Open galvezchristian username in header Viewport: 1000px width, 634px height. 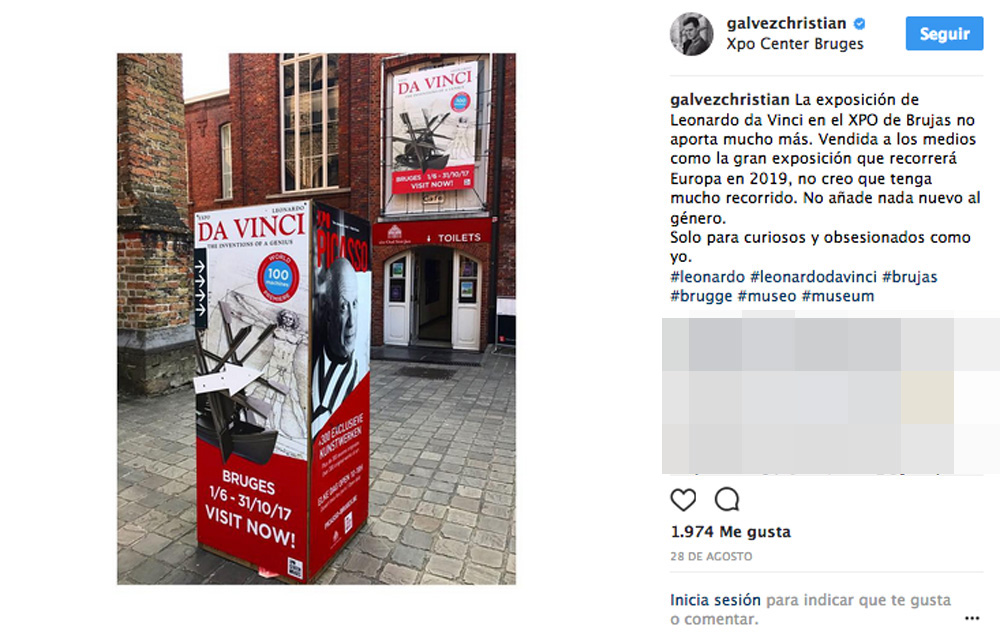pos(786,24)
